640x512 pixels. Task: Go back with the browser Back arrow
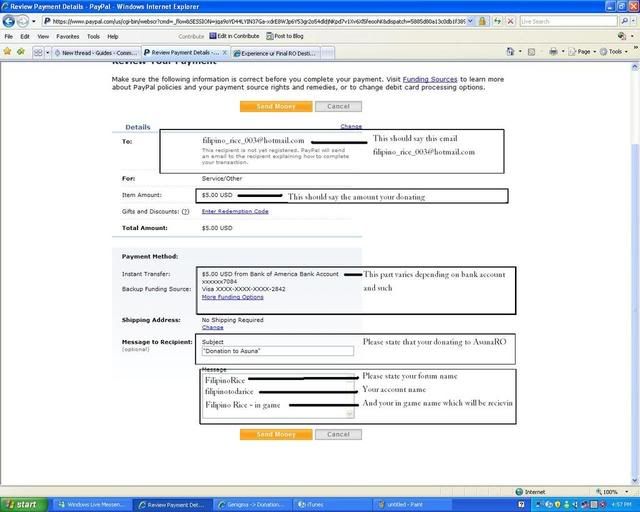click(x=9, y=21)
